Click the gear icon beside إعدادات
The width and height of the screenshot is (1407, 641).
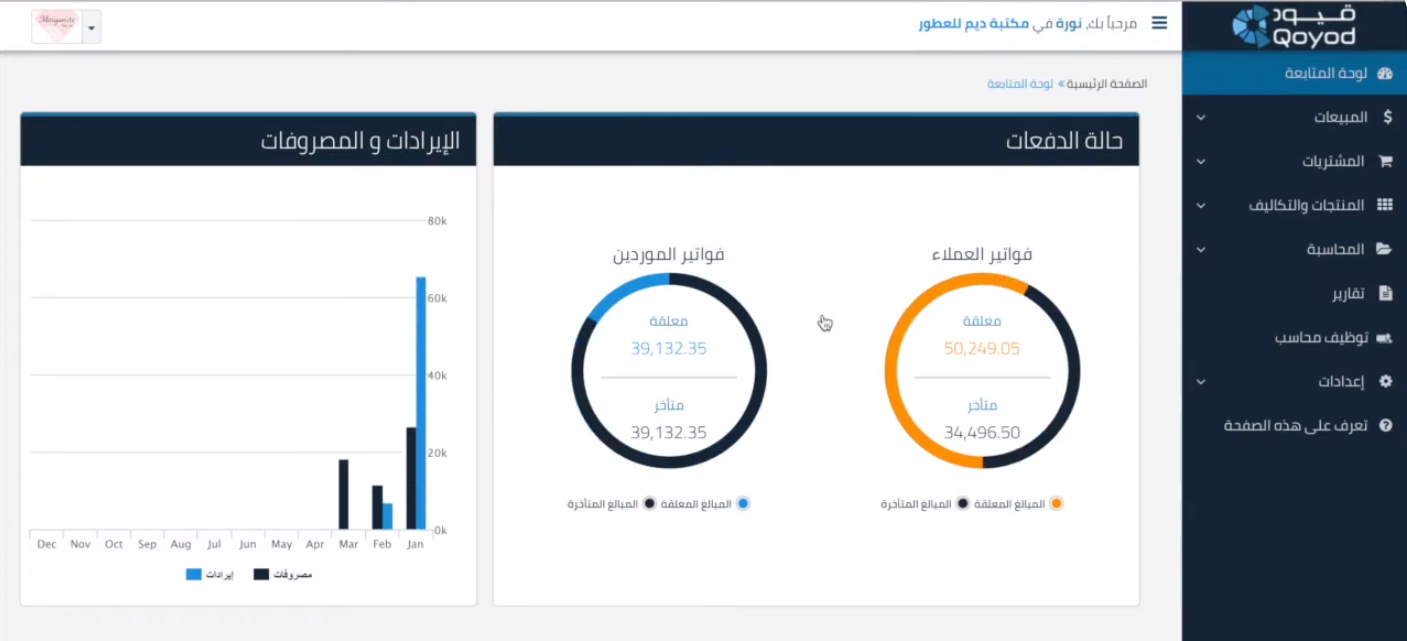[1385, 381]
